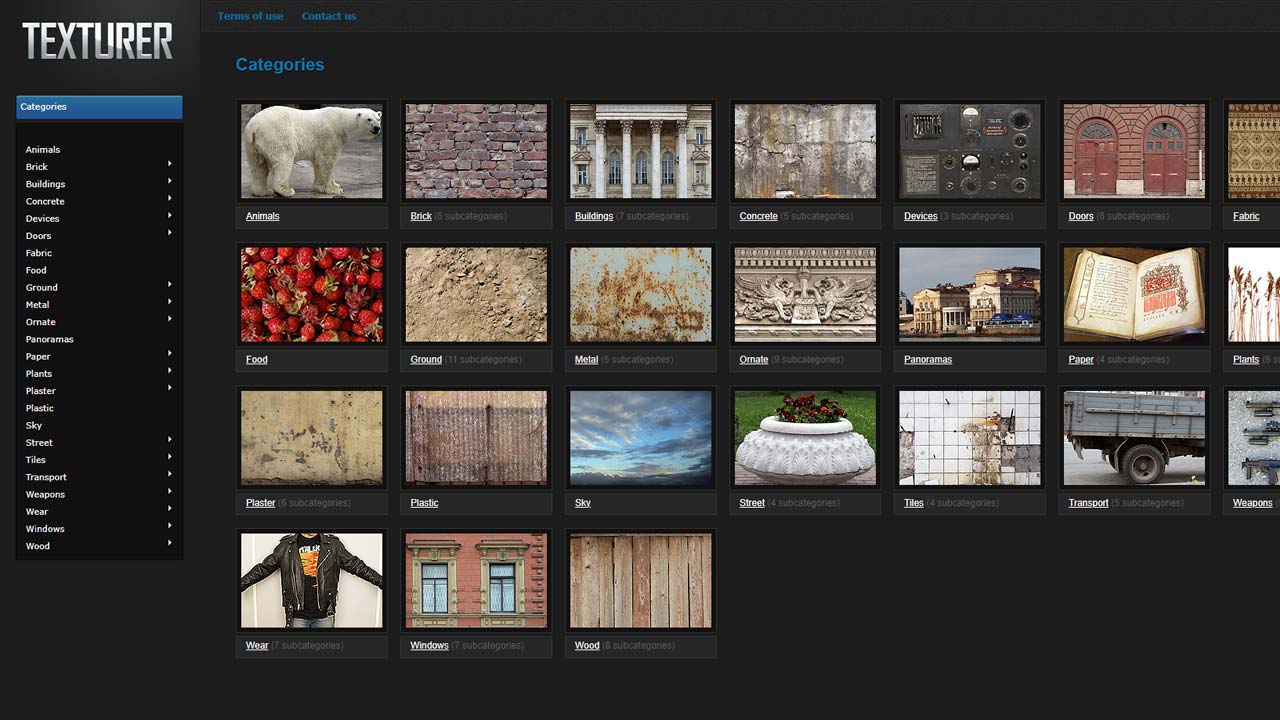Expand the Buildings sidebar submenu arrow
The image size is (1280, 720).
coord(170,181)
